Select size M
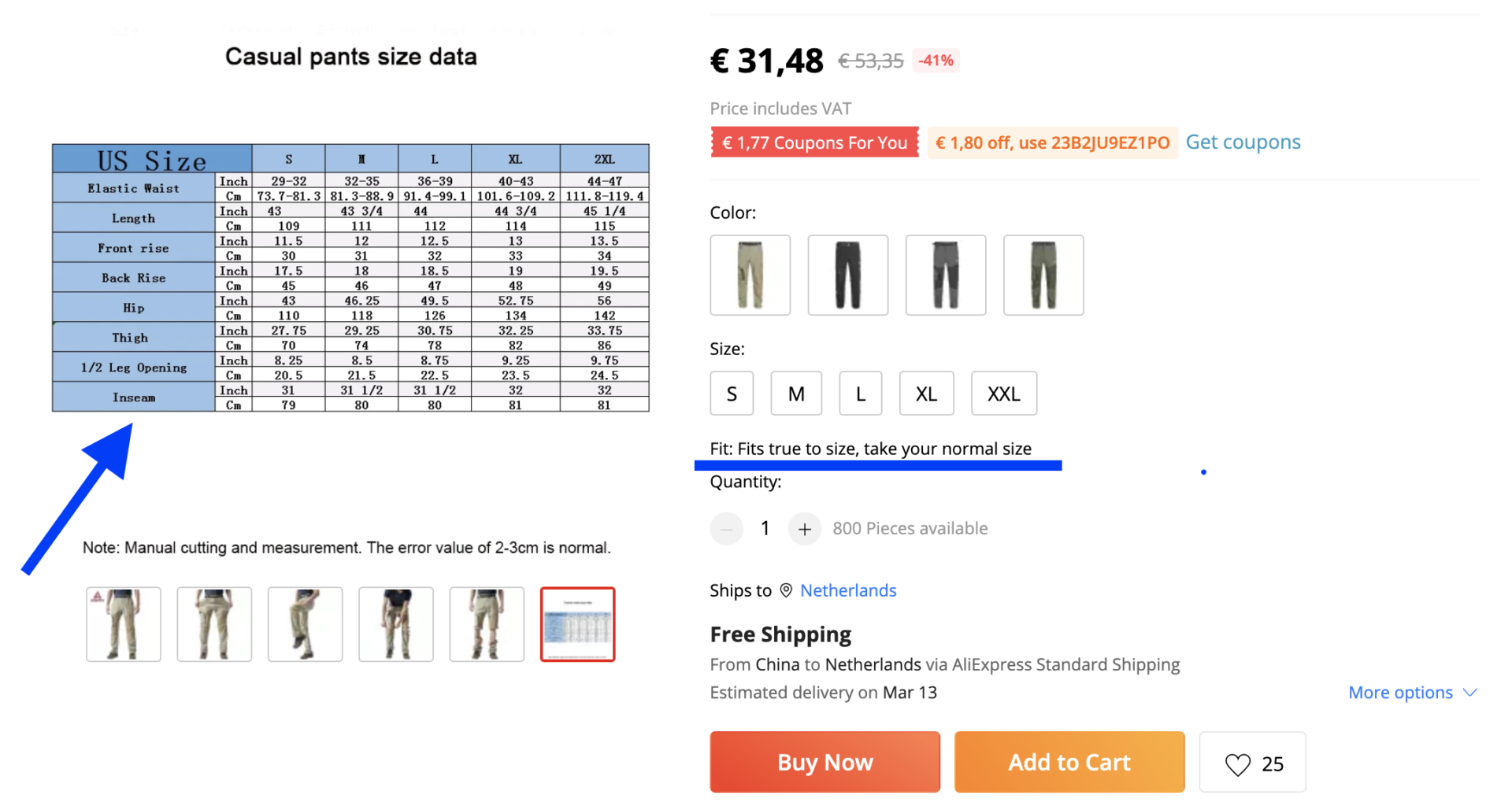 pos(795,393)
